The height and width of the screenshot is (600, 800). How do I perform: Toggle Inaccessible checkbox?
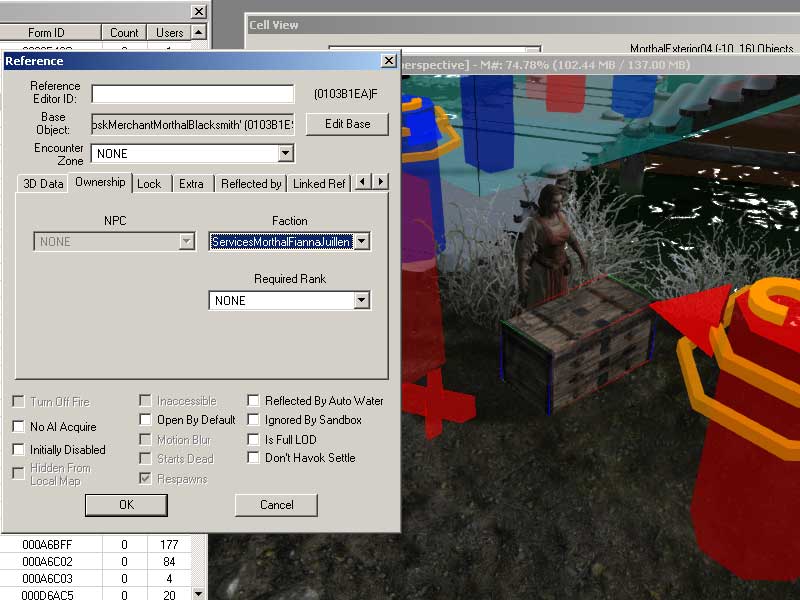pos(145,401)
